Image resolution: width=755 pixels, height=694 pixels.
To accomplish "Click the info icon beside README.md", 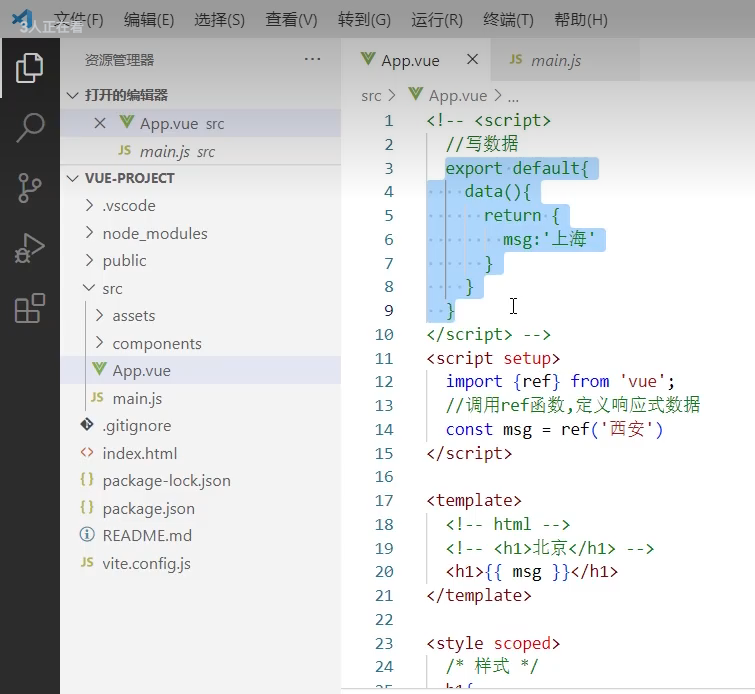I will point(87,535).
